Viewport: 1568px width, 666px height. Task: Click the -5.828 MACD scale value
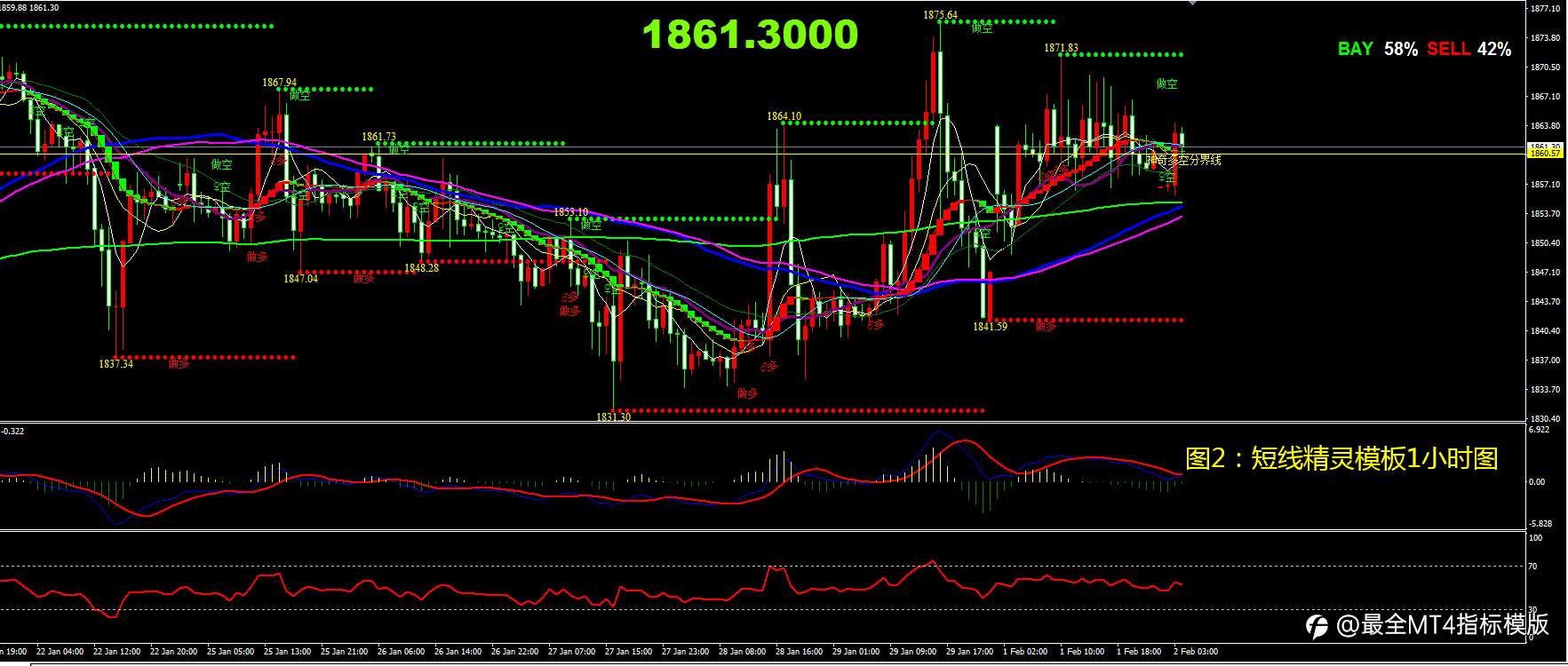[x=1540, y=524]
